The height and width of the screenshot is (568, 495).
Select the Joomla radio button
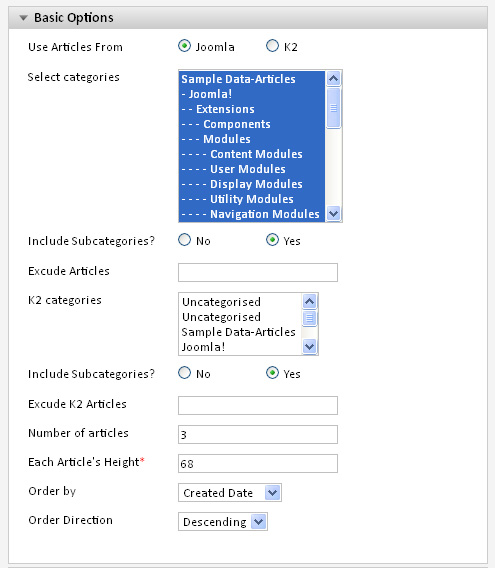(184, 46)
